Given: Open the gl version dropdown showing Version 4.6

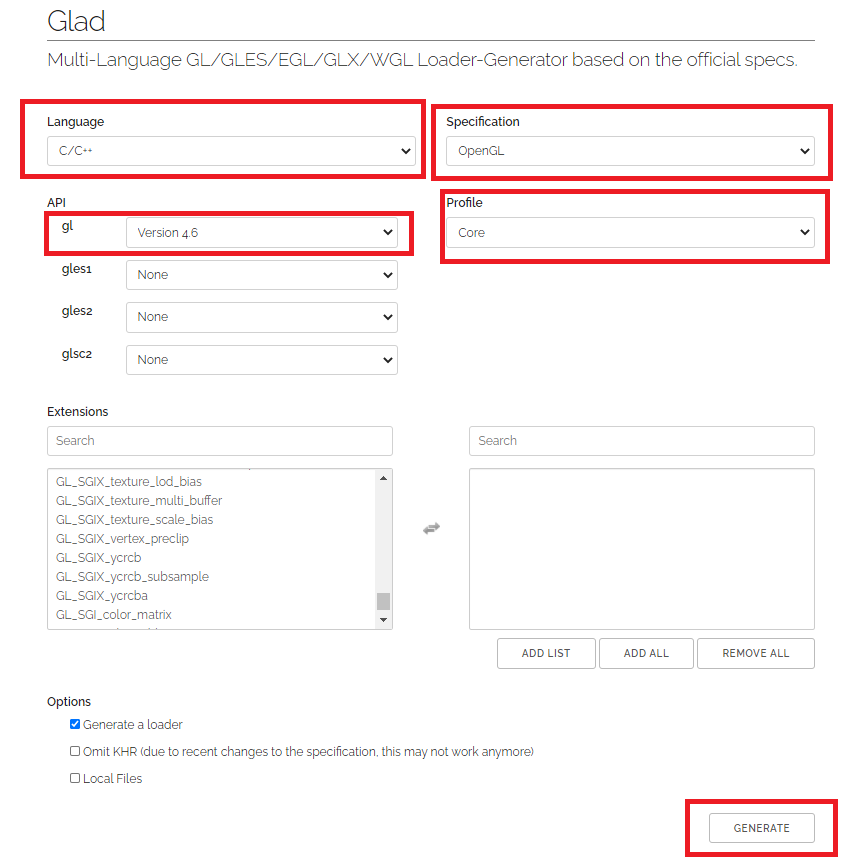Looking at the screenshot, I should click(x=262, y=232).
